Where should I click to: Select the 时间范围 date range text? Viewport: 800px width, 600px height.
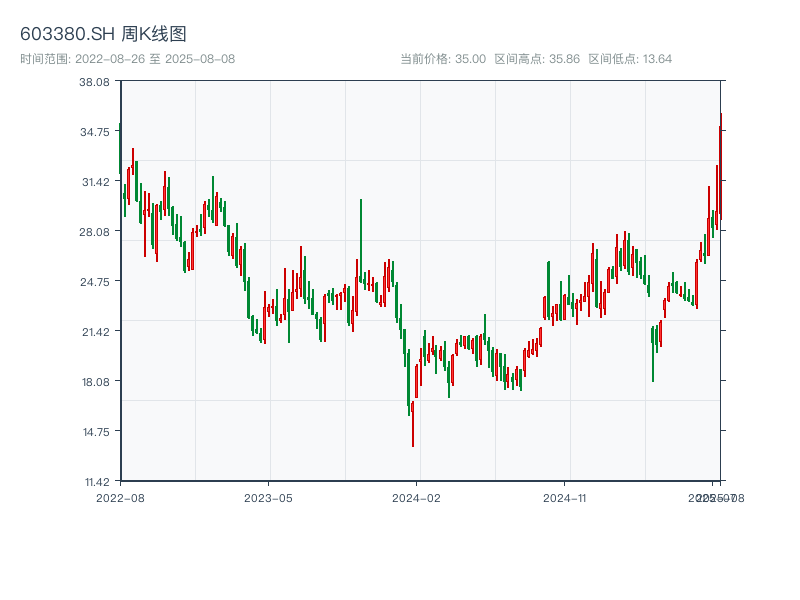pos(127,59)
